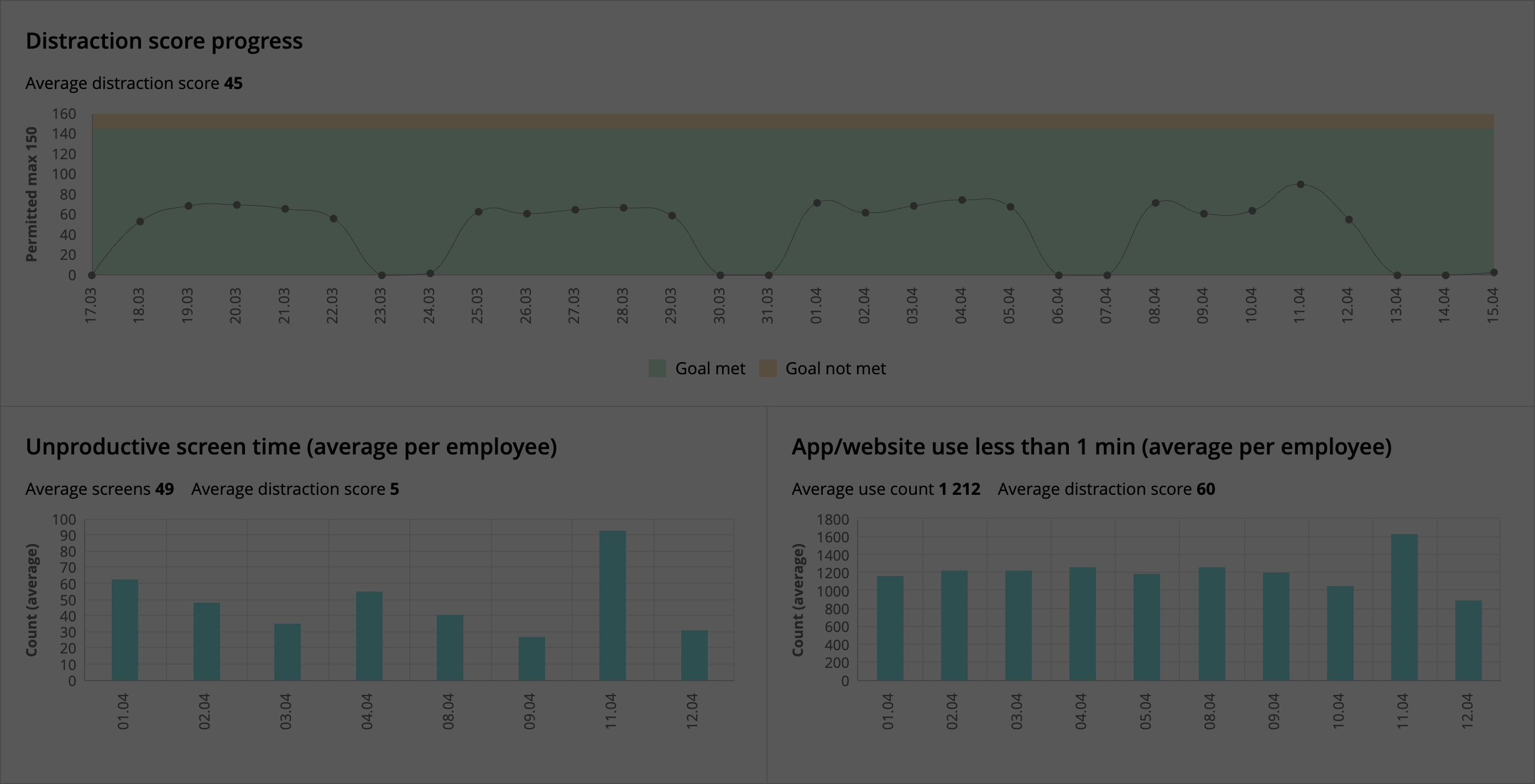
Task: Select the 28.03 data point on distraction line
Action: [x=623, y=208]
